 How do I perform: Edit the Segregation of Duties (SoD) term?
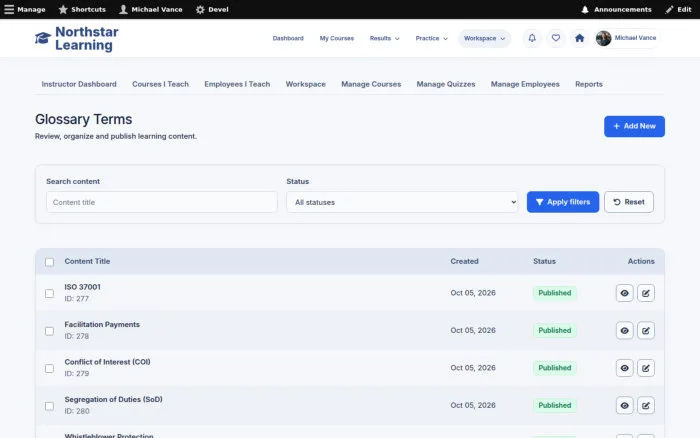[646, 405]
